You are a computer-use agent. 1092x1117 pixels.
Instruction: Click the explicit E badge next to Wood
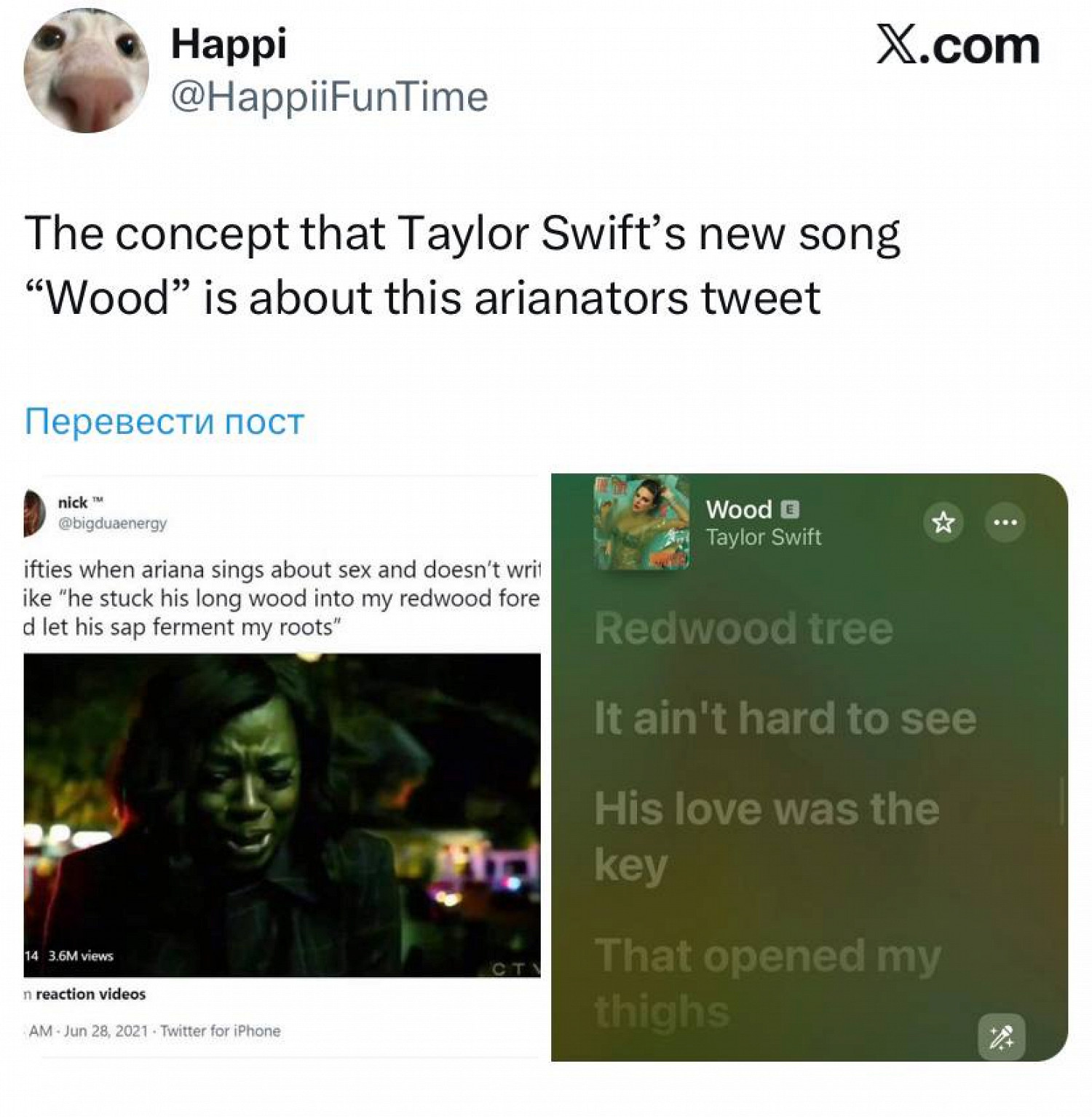coord(790,509)
